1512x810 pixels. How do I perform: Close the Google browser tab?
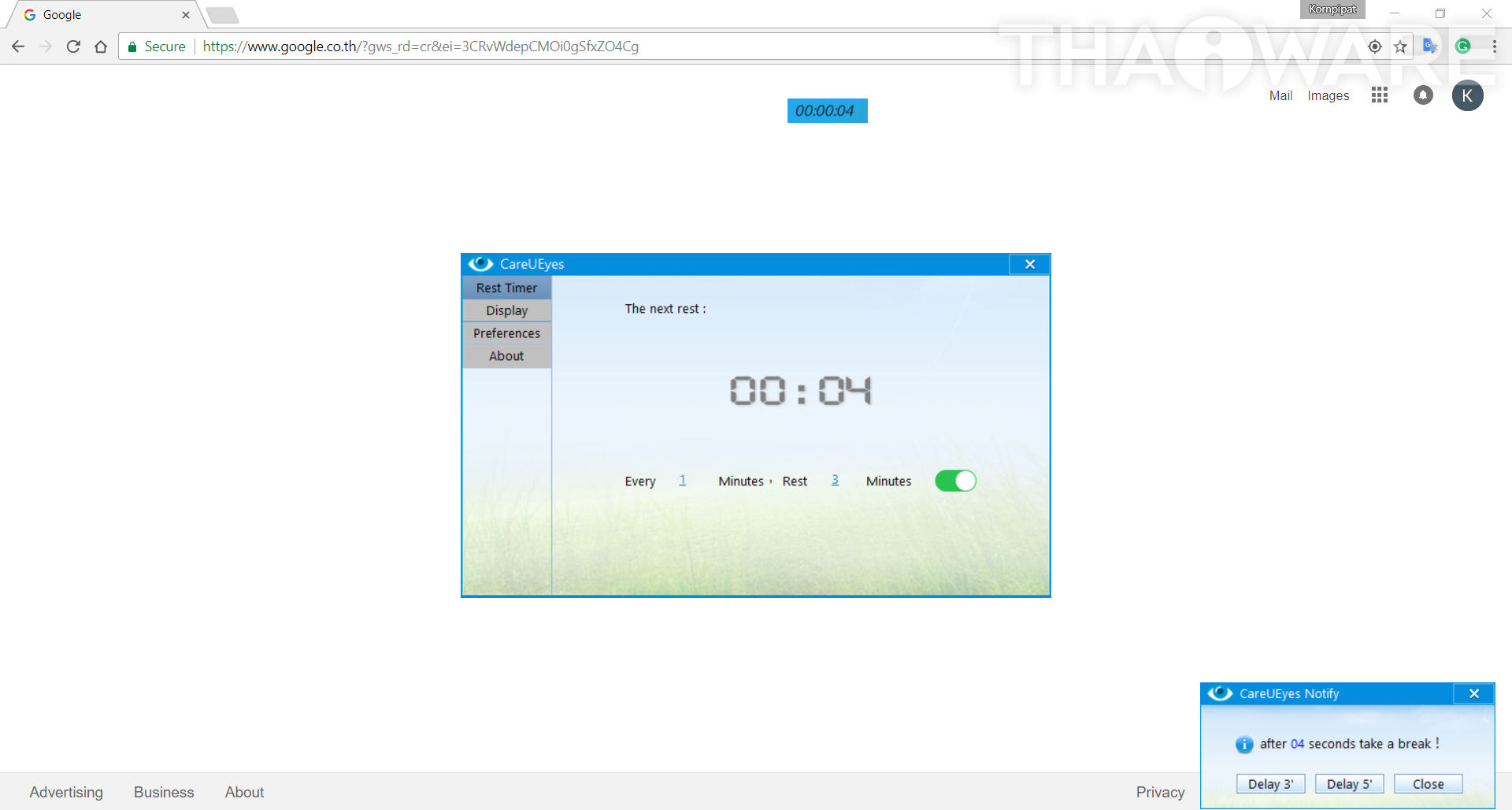click(x=186, y=15)
